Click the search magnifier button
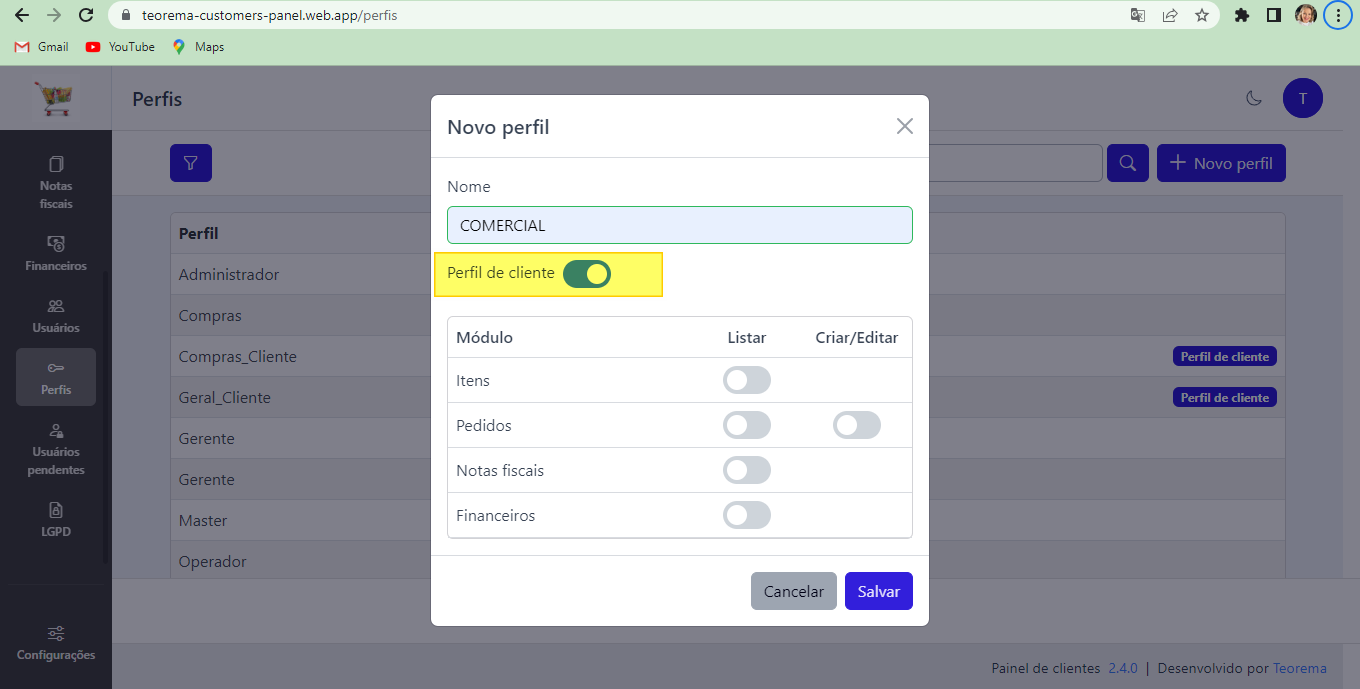Image resolution: width=1360 pixels, height=689 pixels. tap(1128, 163)
